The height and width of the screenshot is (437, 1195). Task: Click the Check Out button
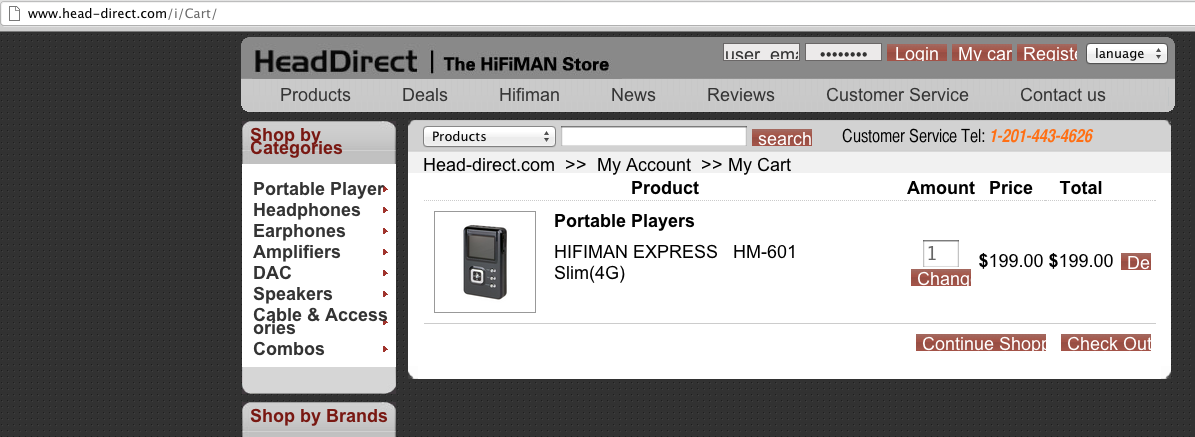[1106, 343]
